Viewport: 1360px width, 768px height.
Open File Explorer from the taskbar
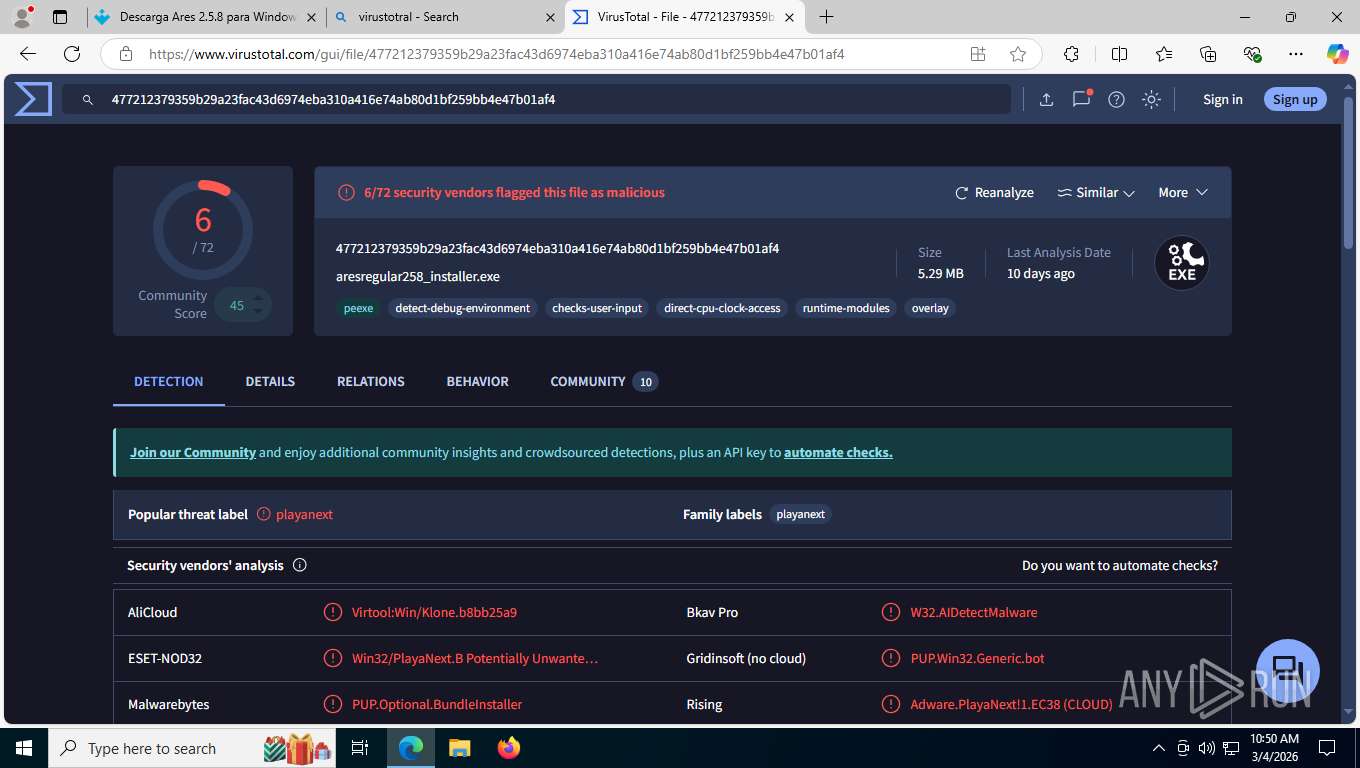pyautogui.click(x=459, y=748)
